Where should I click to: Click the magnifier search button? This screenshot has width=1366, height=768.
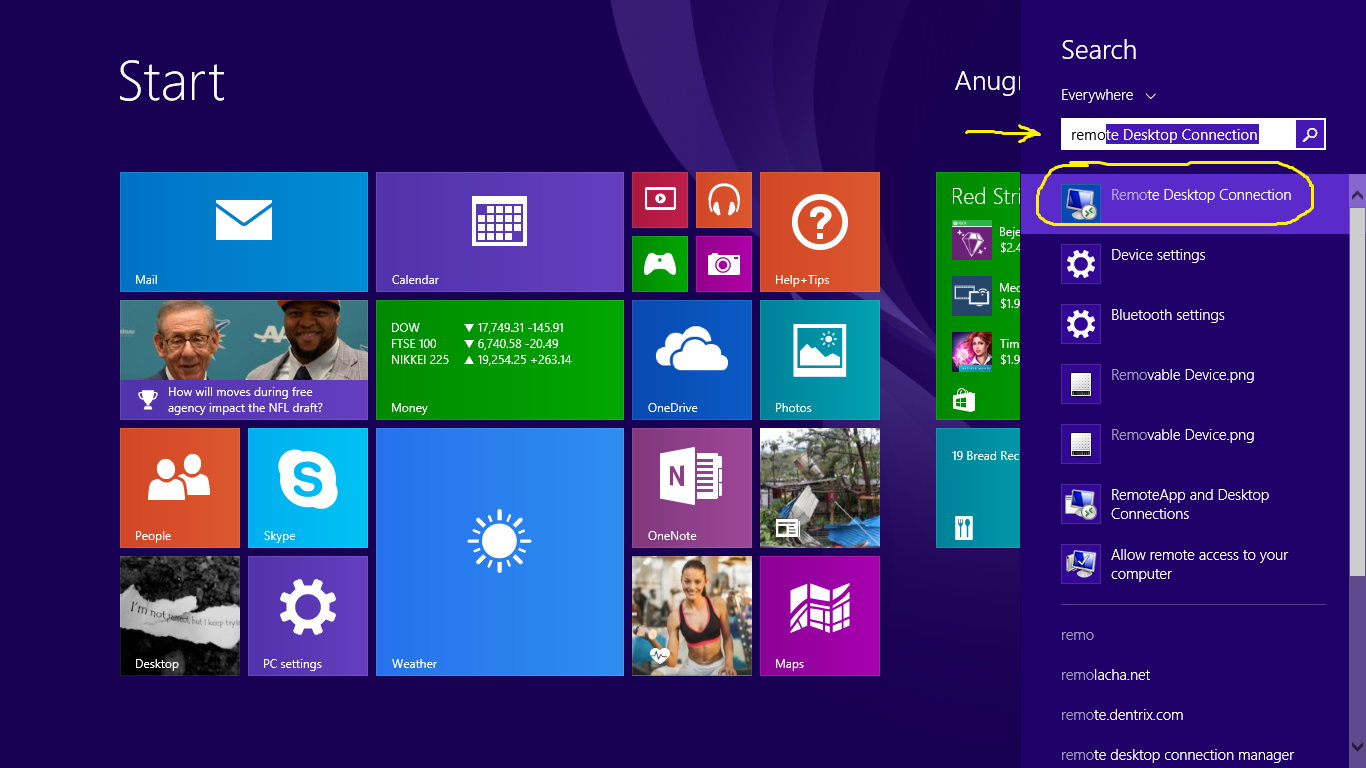click(1310, 134)
